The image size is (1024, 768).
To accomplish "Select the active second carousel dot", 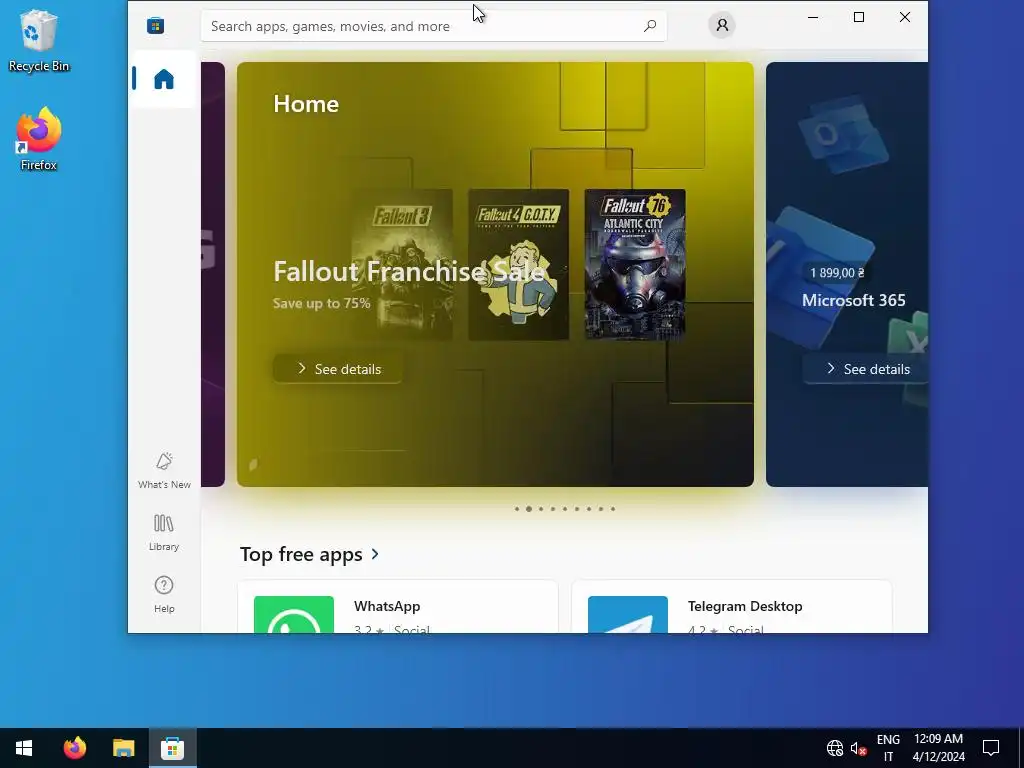I will point(529,509).
